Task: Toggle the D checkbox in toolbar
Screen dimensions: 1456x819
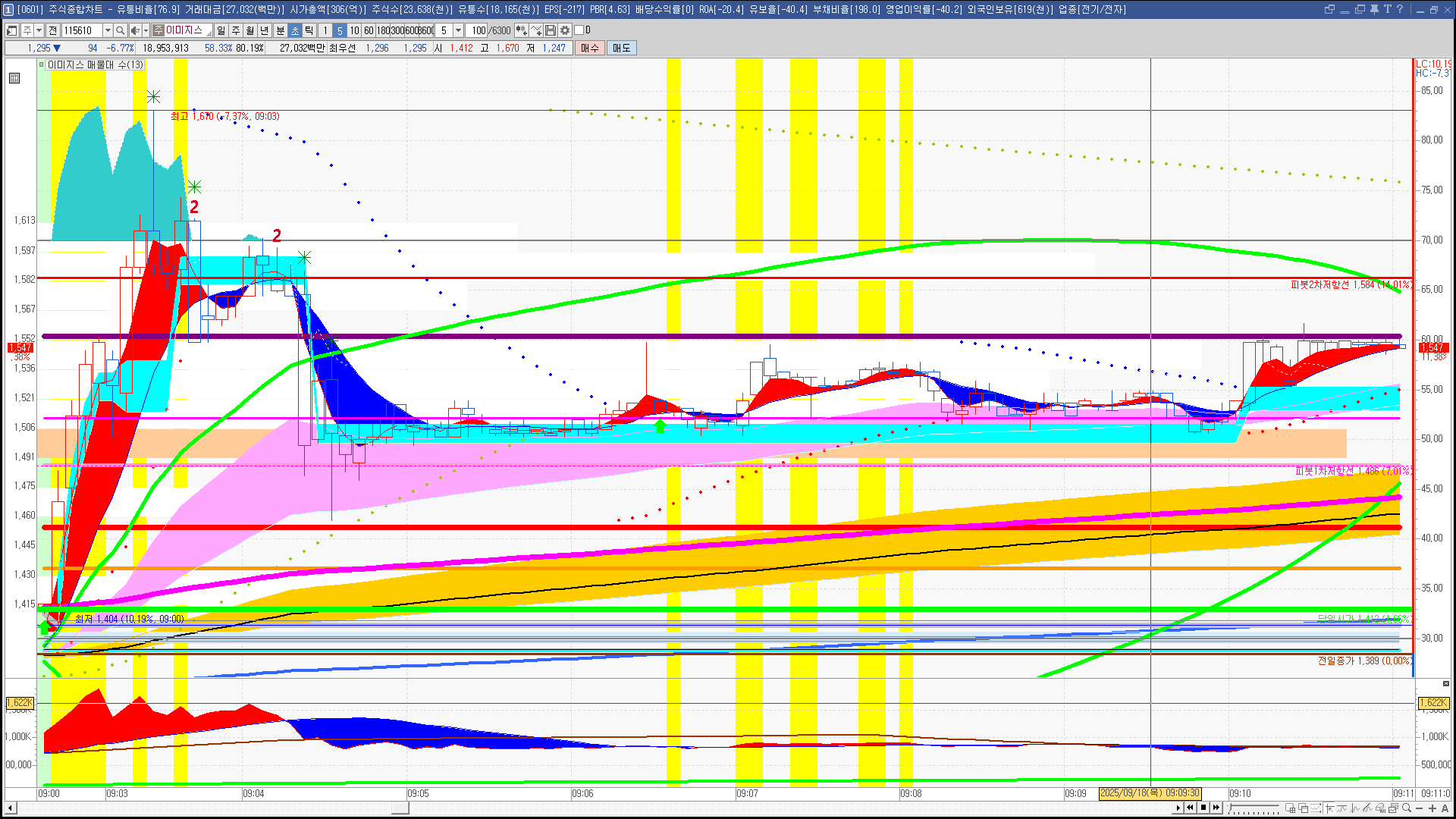Action: pyautogui.click(x=579, y=30)
